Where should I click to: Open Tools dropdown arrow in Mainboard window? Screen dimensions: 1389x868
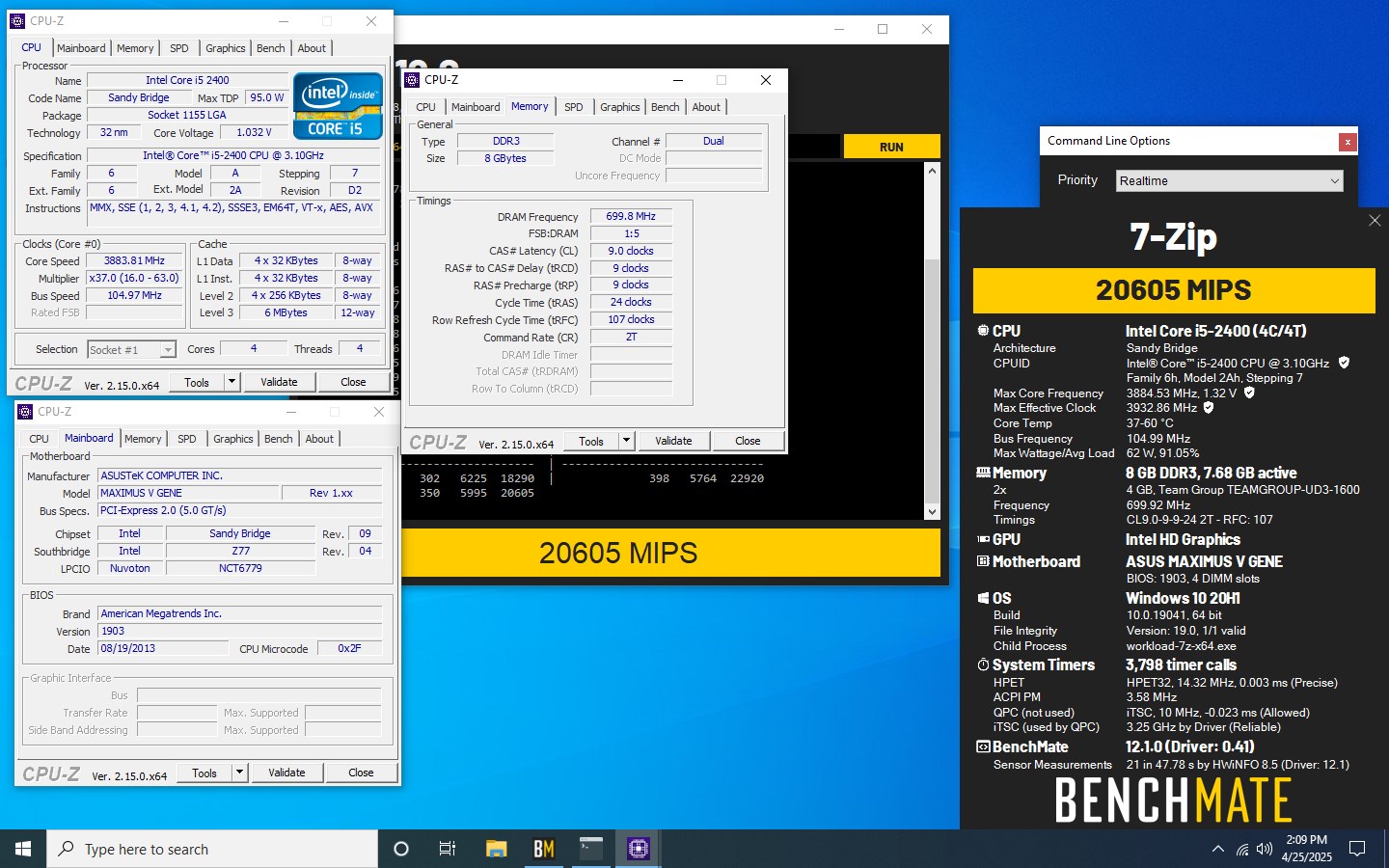click(x=239, y=773)
